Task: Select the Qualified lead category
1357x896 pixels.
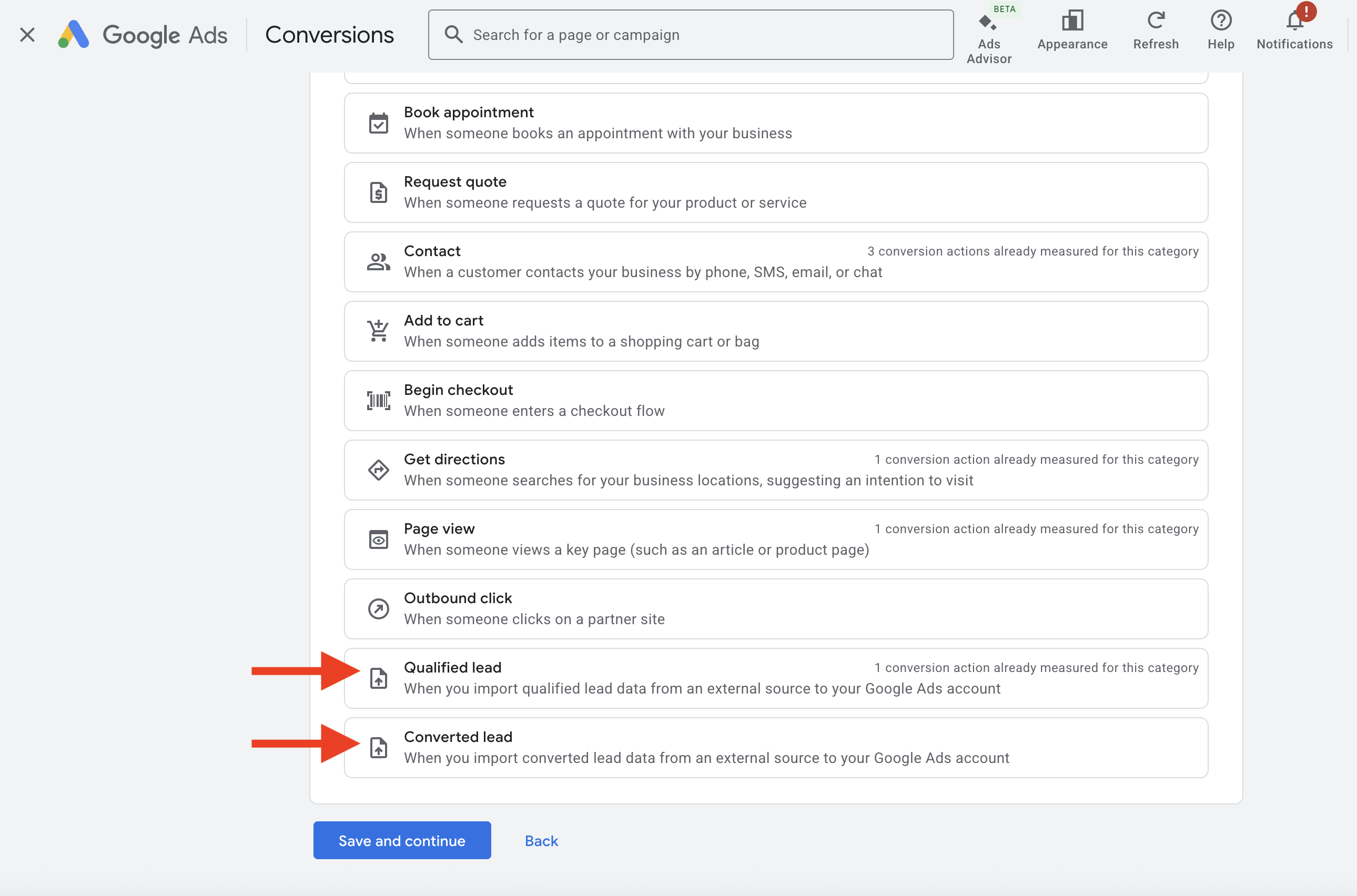Action: [775, 678]
